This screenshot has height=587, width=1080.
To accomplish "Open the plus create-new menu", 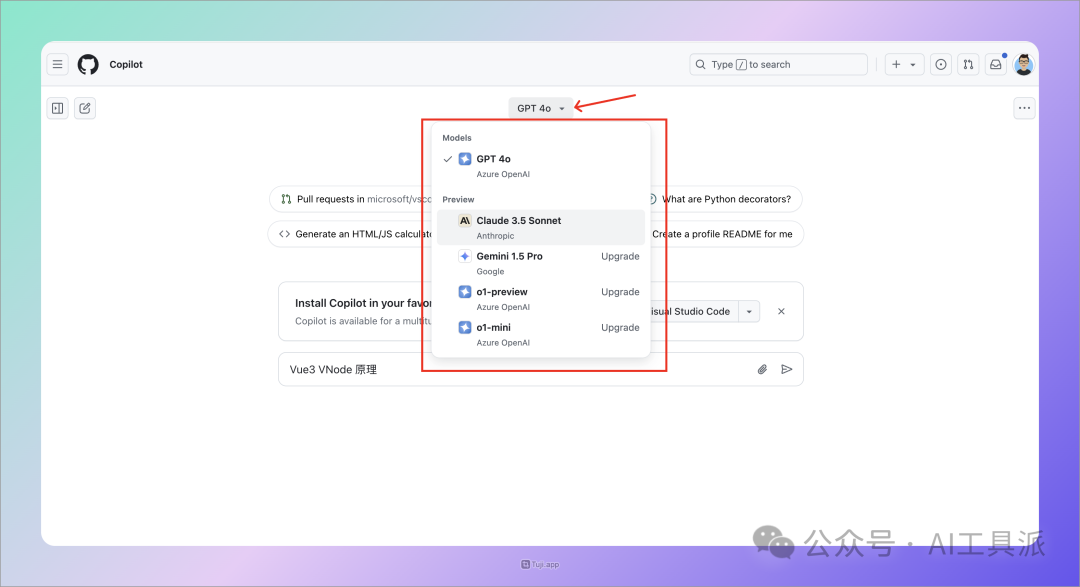I will pos(896,64).
